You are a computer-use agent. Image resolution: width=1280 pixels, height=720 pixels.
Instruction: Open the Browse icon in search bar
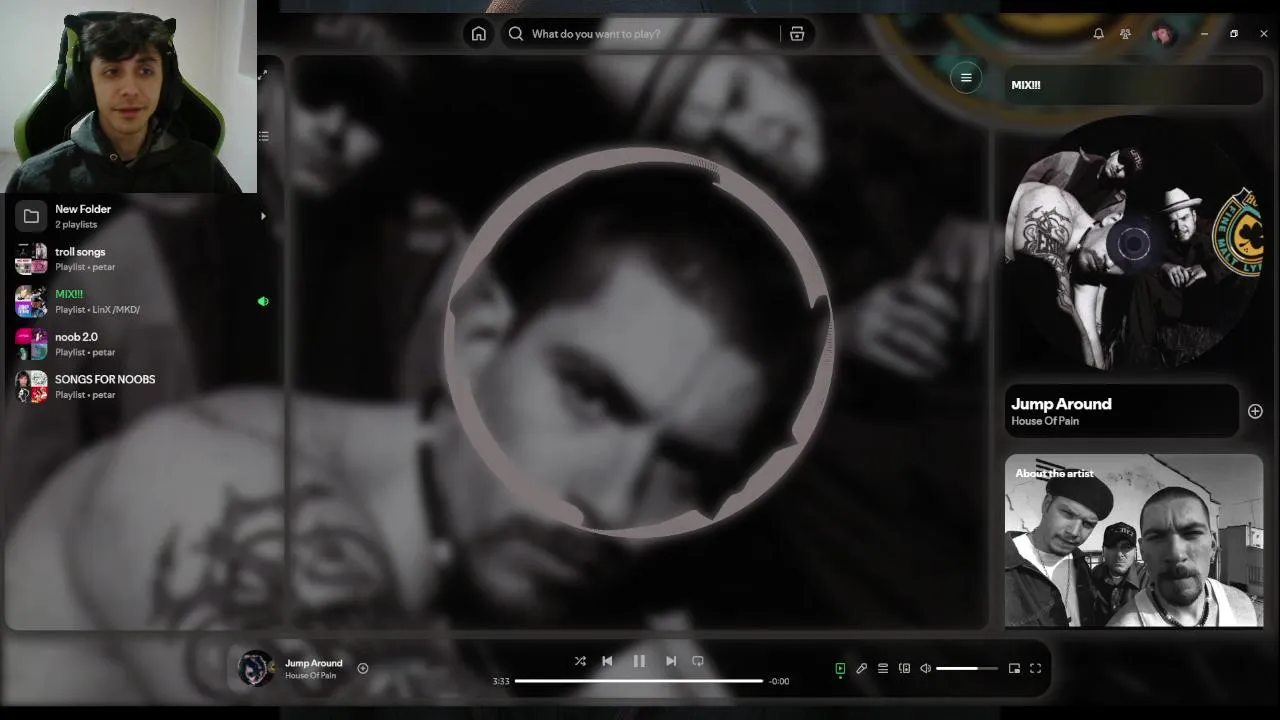coord(797,34)
